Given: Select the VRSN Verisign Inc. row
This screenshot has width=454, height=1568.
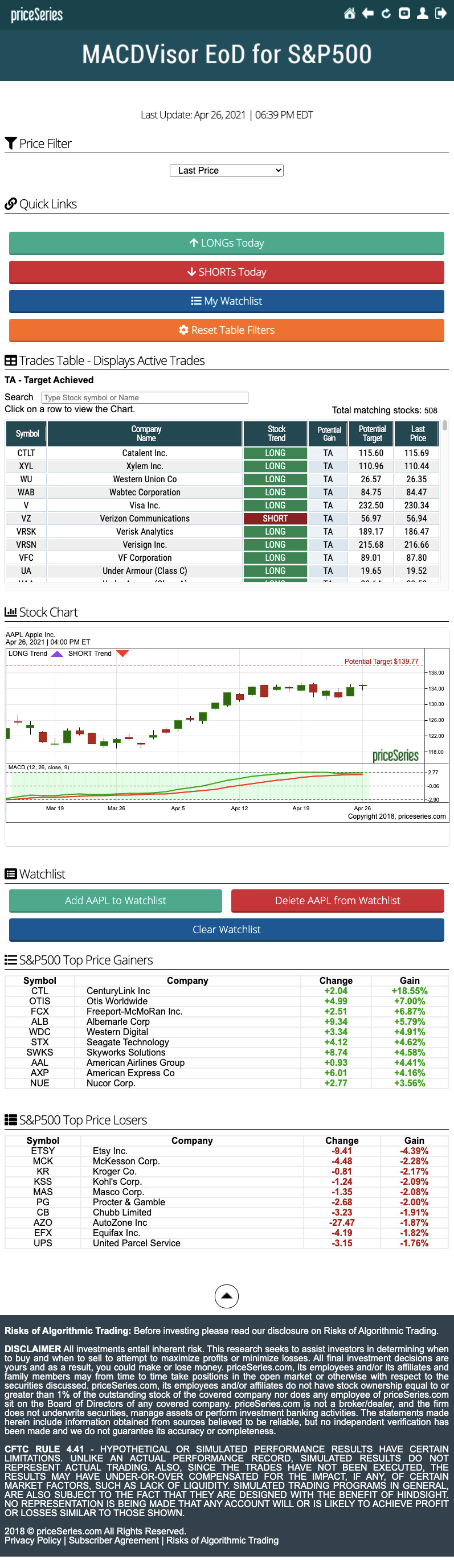Looking at the screenshot, I should point(222,545).
